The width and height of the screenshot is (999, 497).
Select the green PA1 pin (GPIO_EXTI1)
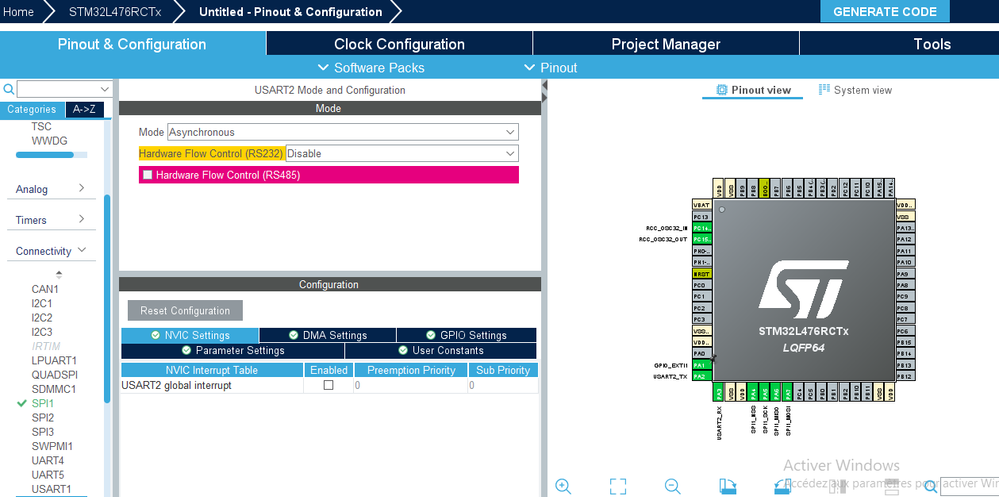[701, 365]
